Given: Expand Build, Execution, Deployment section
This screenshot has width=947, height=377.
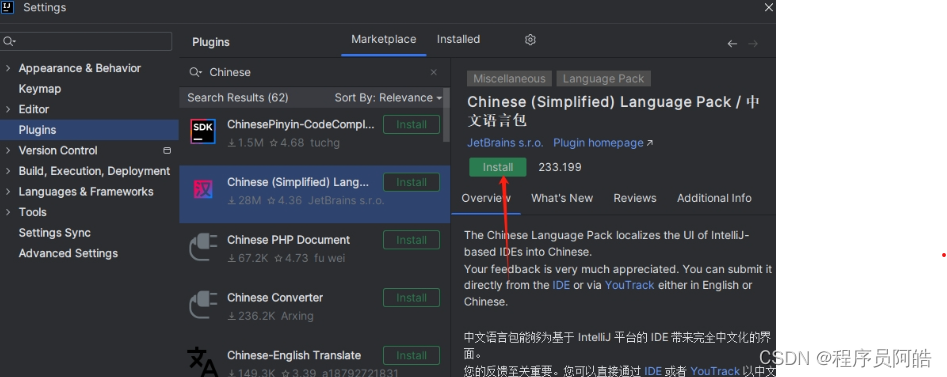Looking at the screenshot, I should [x=8, y=171].
